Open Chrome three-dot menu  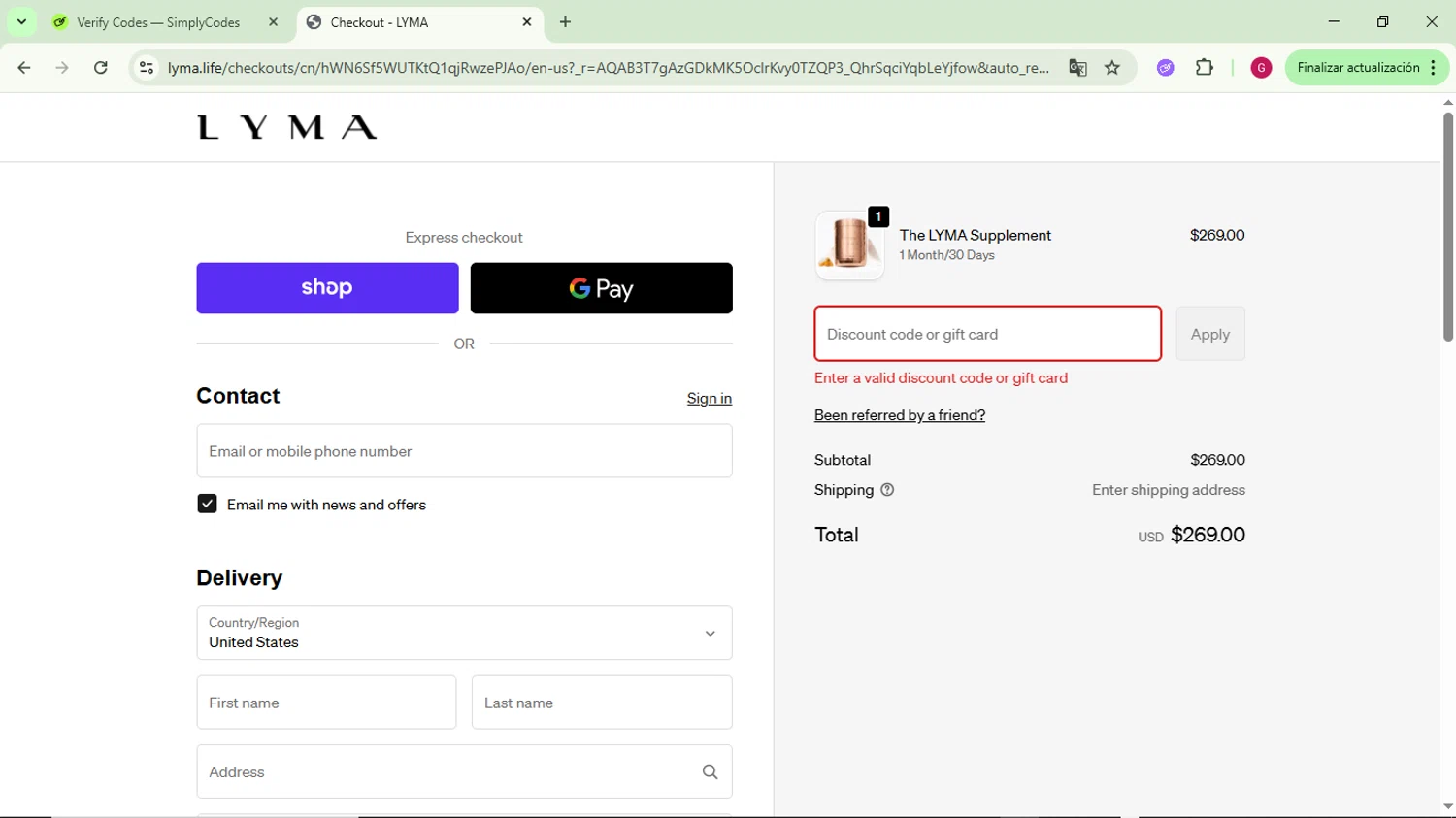click(1434, 68)
